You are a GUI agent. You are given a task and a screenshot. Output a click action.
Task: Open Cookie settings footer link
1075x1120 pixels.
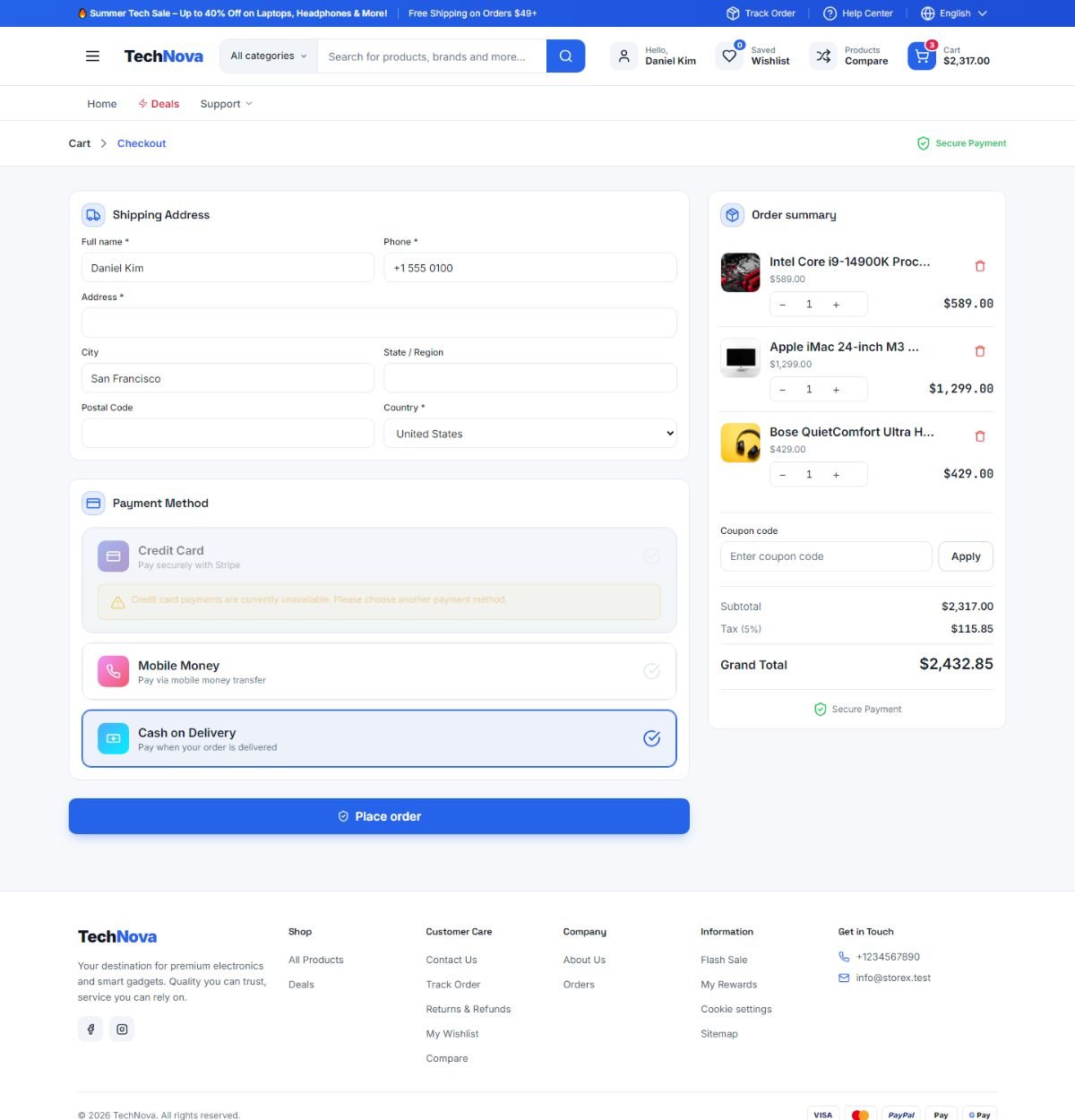tap(736, 1009)
